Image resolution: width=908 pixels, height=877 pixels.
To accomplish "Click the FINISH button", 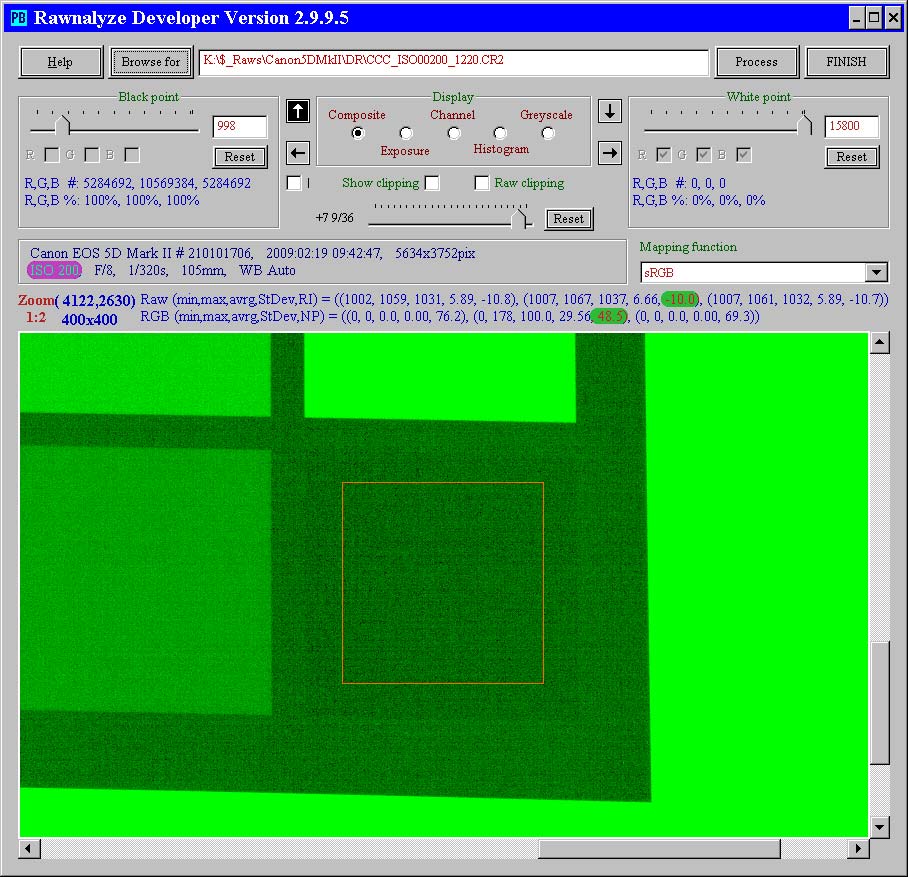I will pyautogui.click(x=846, y=62).
